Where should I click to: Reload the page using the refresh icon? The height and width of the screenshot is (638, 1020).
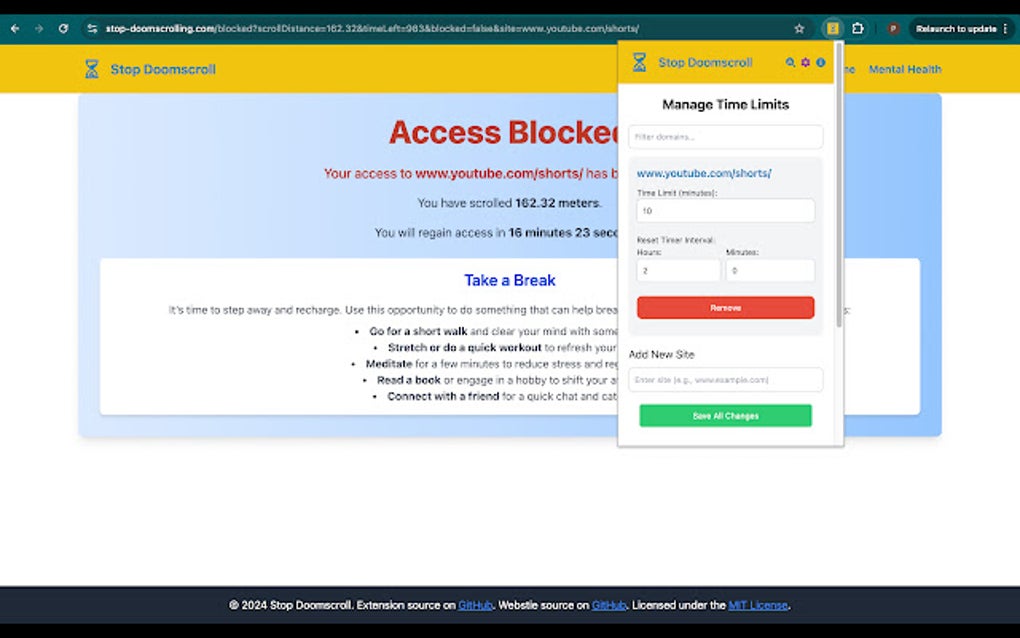point(63,28)
